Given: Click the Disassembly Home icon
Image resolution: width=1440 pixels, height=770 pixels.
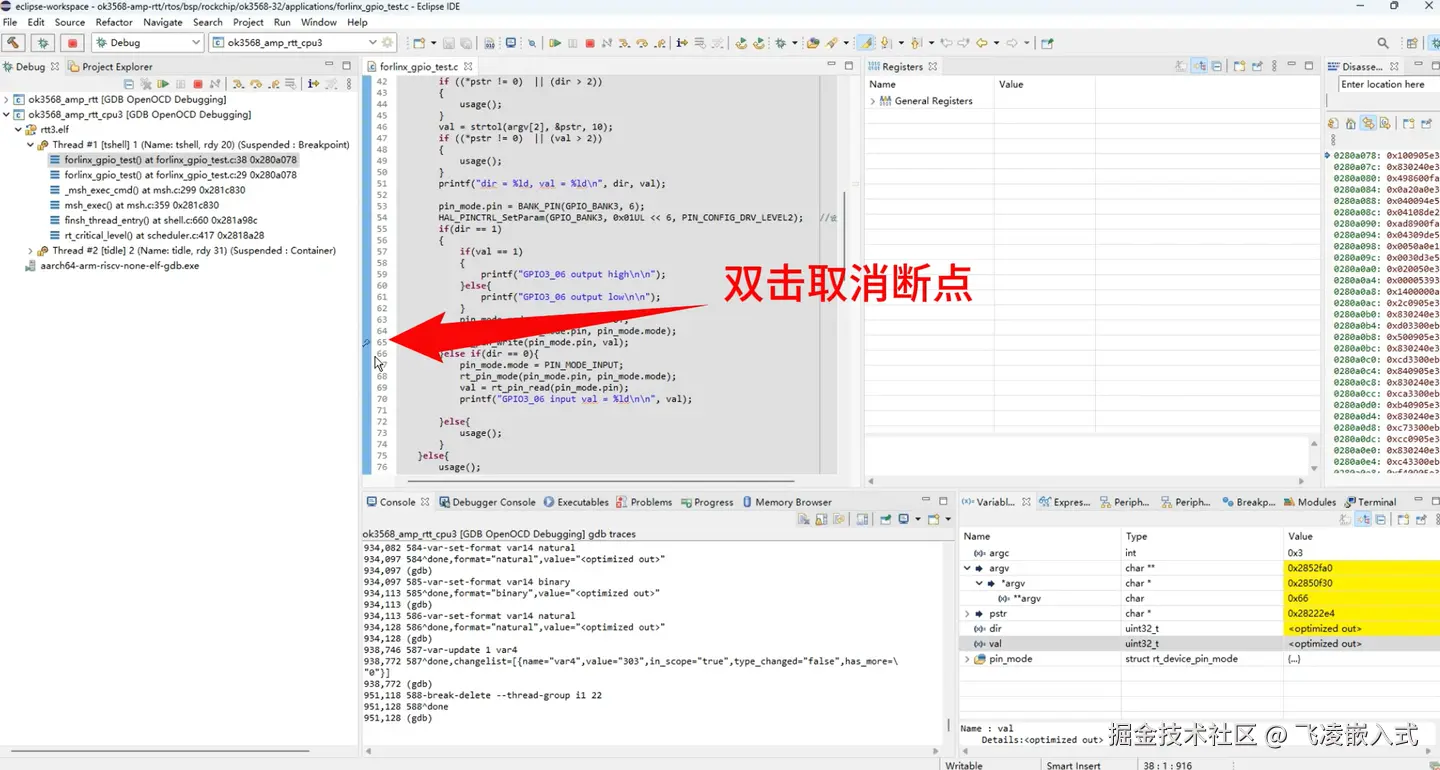Looking at the screenshot, I should 1350,123.
